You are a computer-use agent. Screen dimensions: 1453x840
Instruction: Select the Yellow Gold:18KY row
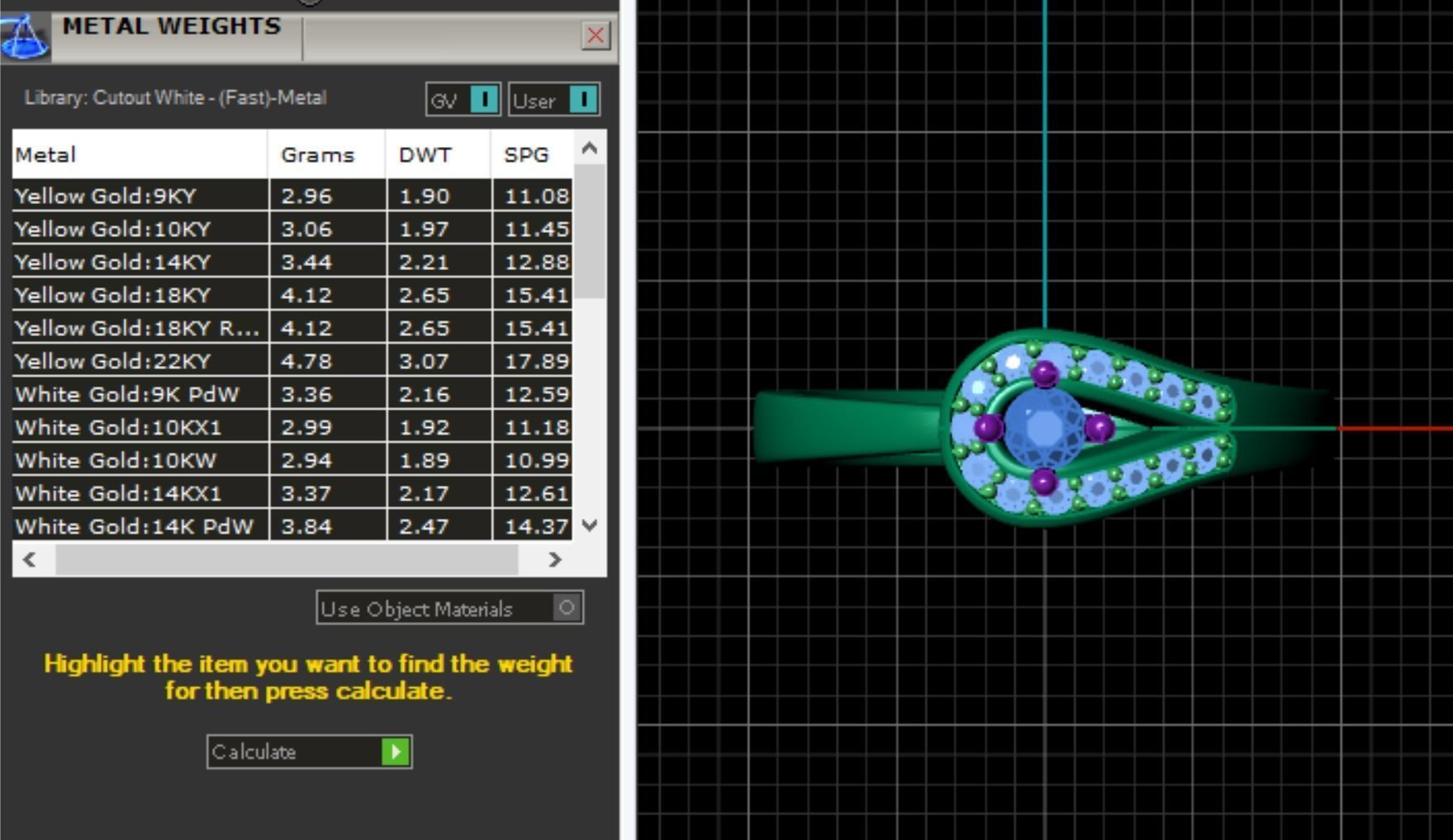292,295
